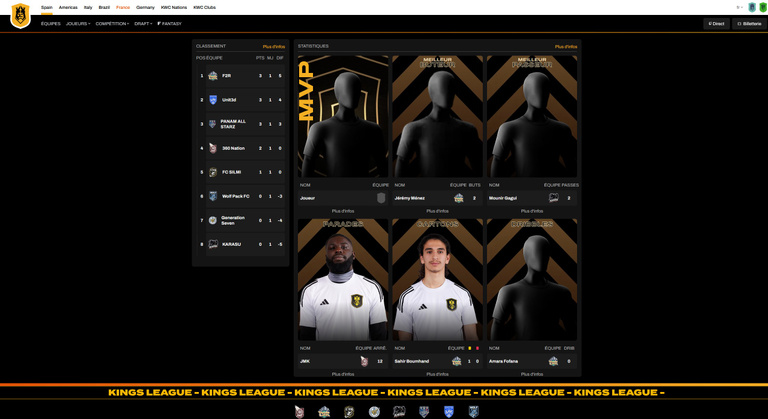Click the 'F2R' team name in standings
Image resolution: width=768 pixels, height=419 pixels.
click(x=226, y=75)
